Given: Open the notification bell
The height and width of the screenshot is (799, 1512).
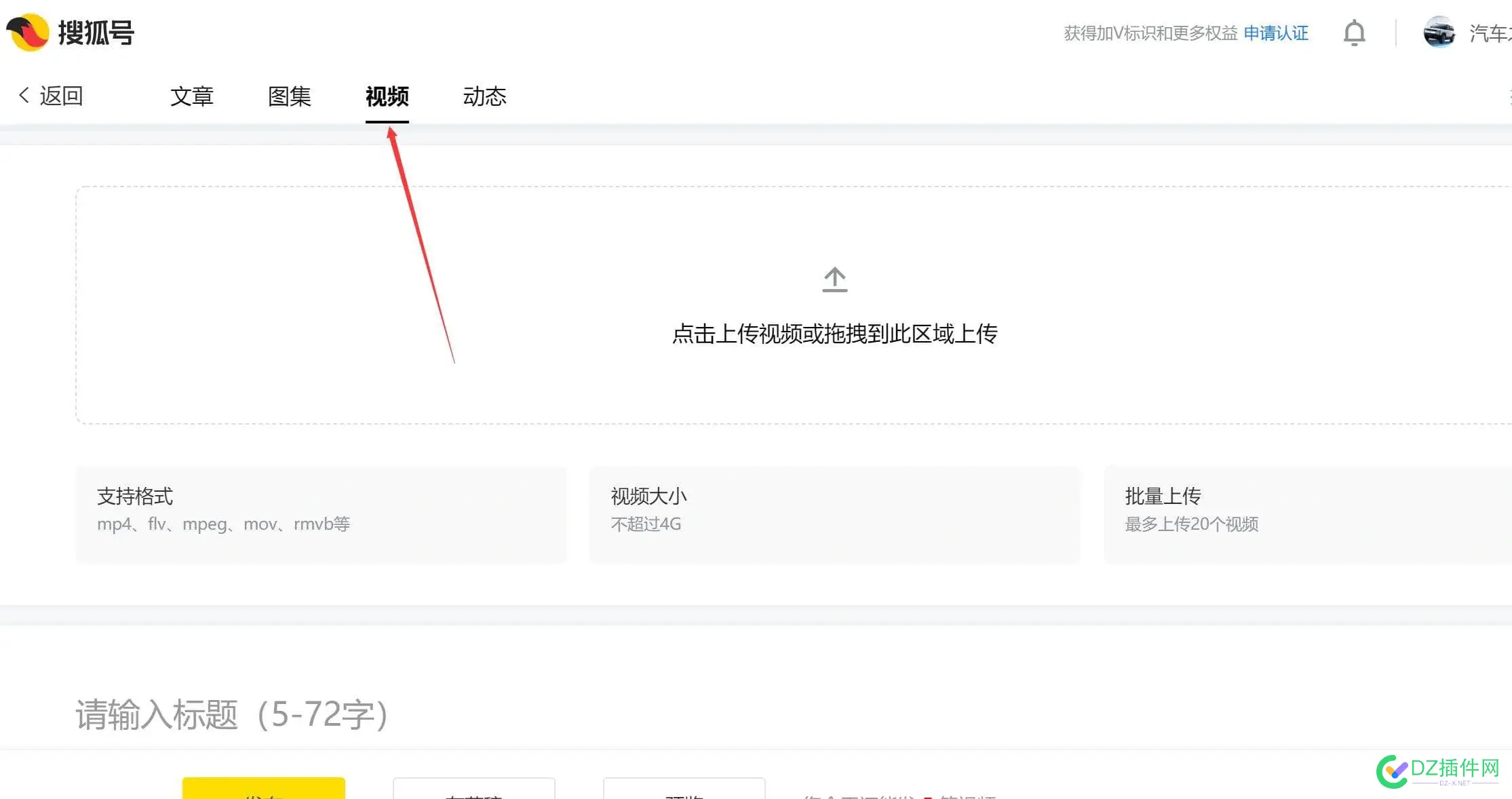Looking at the screenshot, I should coord(1354,33).
